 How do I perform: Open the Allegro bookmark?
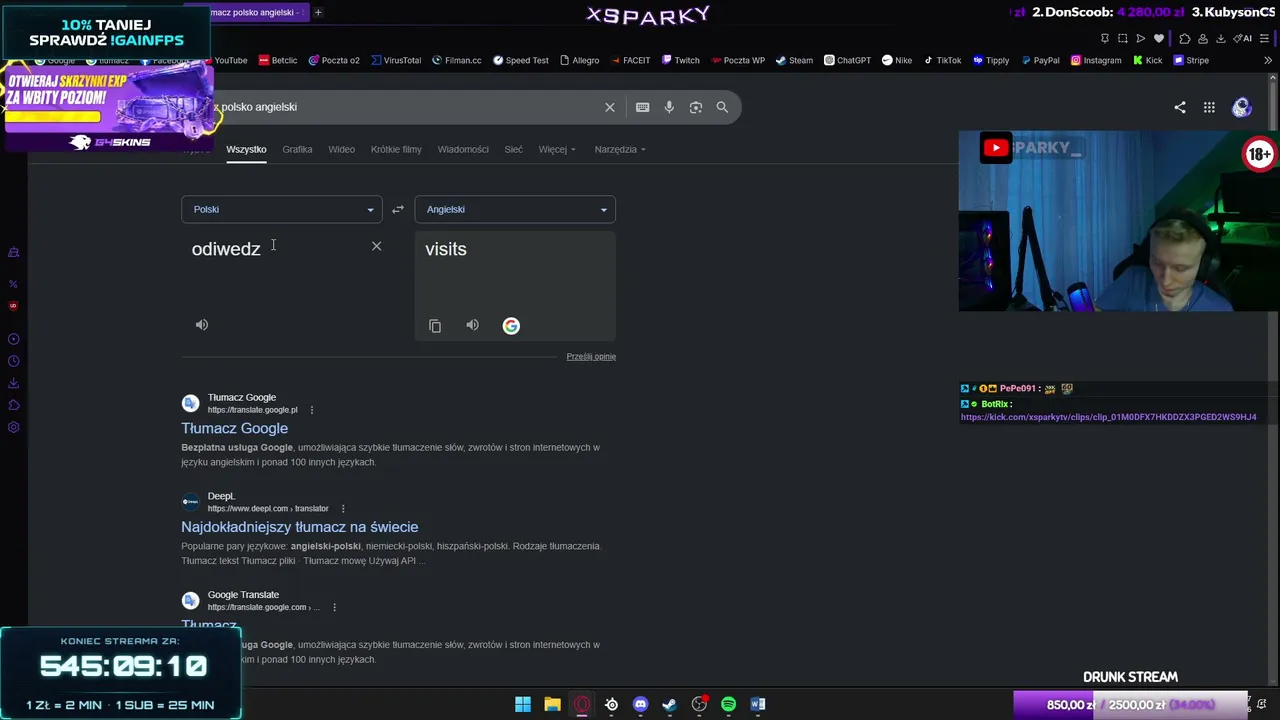click(x=579, y=60)
